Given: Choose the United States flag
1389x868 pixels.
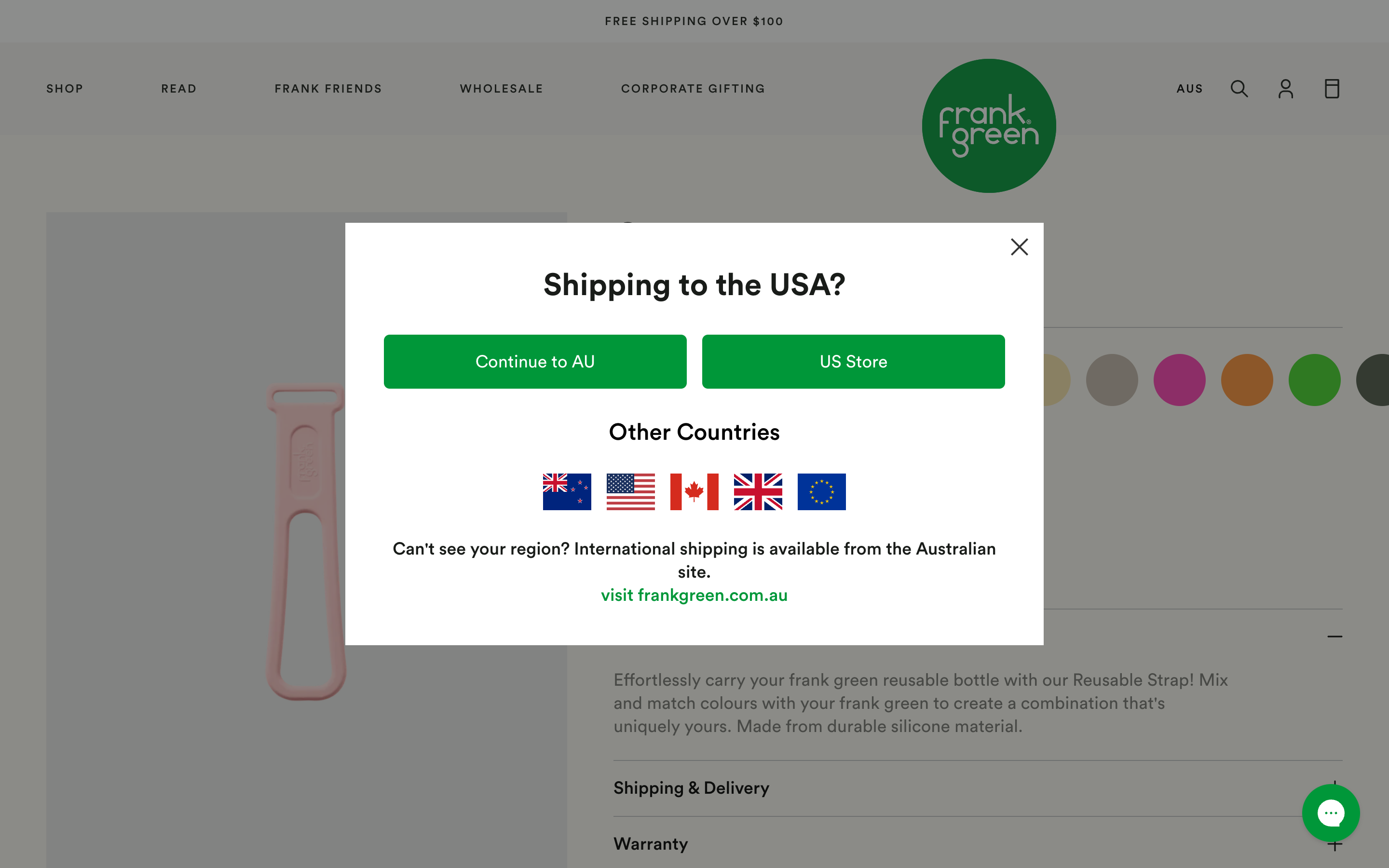Looking at the screenshot, I should (x=630, y=491).
